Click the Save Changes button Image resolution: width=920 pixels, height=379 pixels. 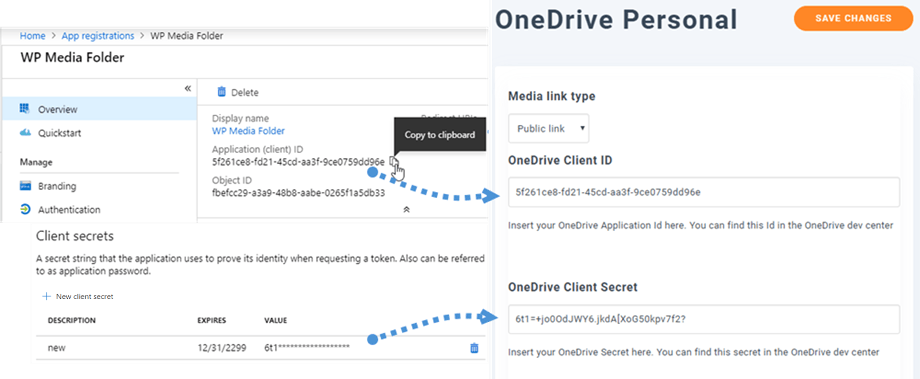point(853,18)
